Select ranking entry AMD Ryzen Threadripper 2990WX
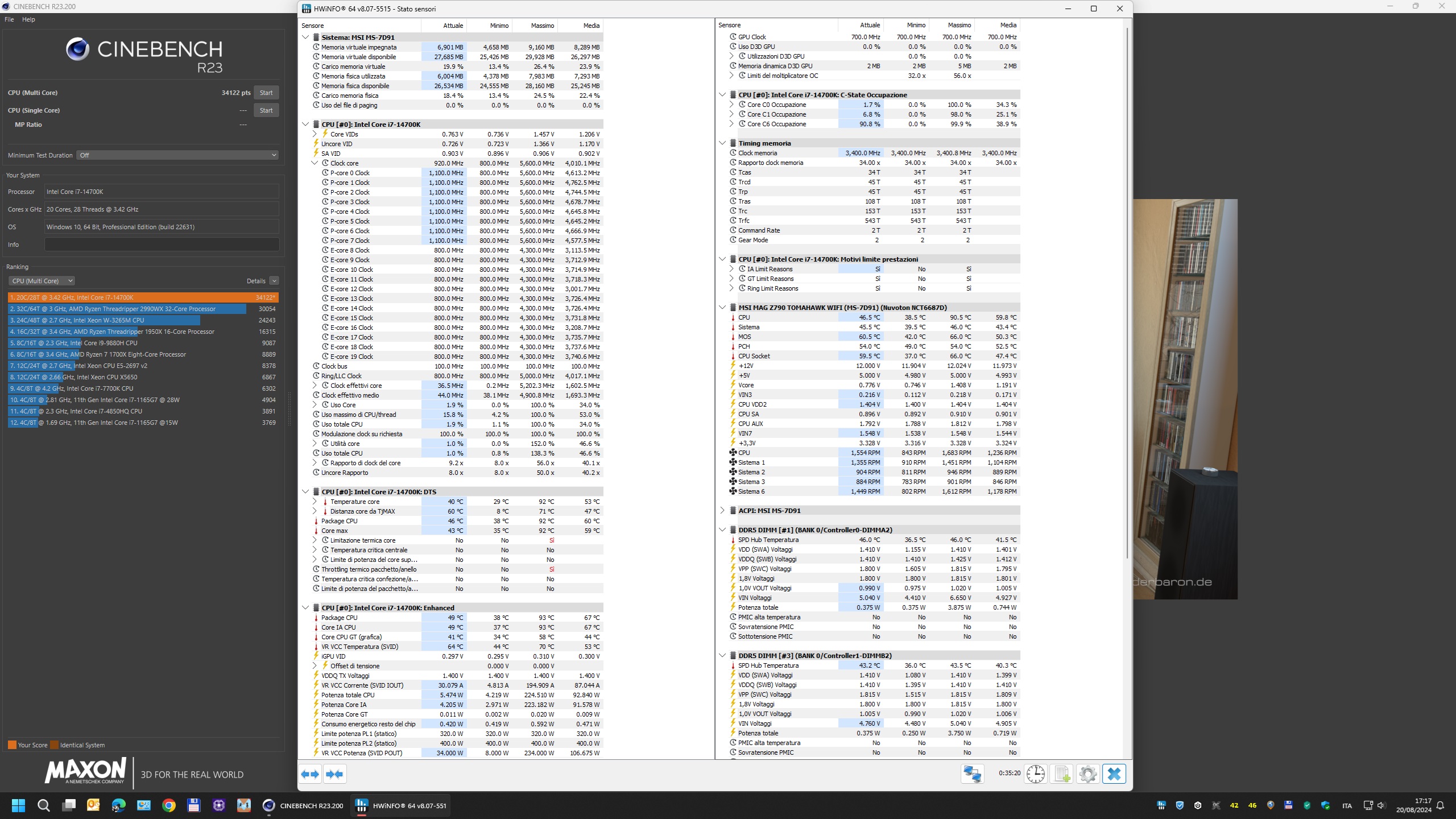Viewport: 1456px width, 819px height. pyautogui.click(x=143, y=309)
